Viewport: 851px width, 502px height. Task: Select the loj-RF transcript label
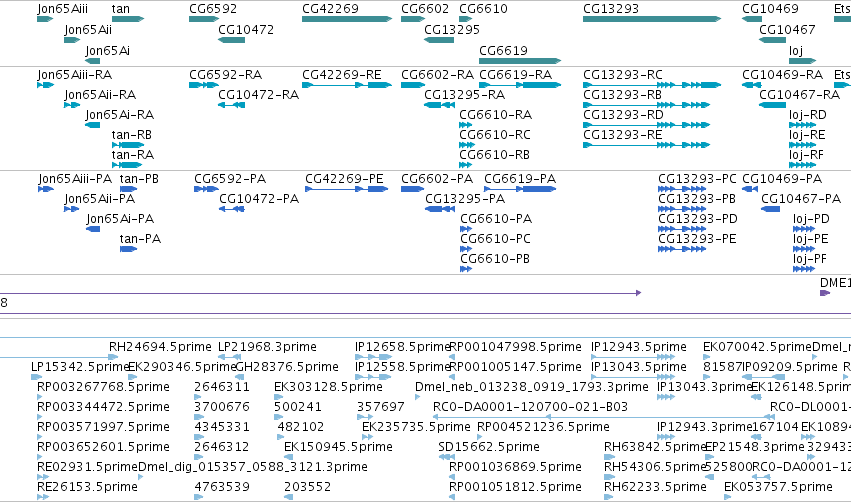tap(806, 155)
